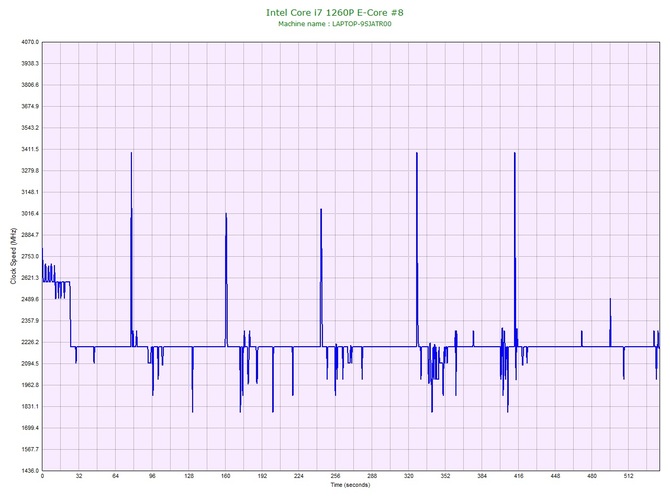Click the 4070.0 y-axis value
Viewport: 670px width, 502px height.
pos(30,42)
